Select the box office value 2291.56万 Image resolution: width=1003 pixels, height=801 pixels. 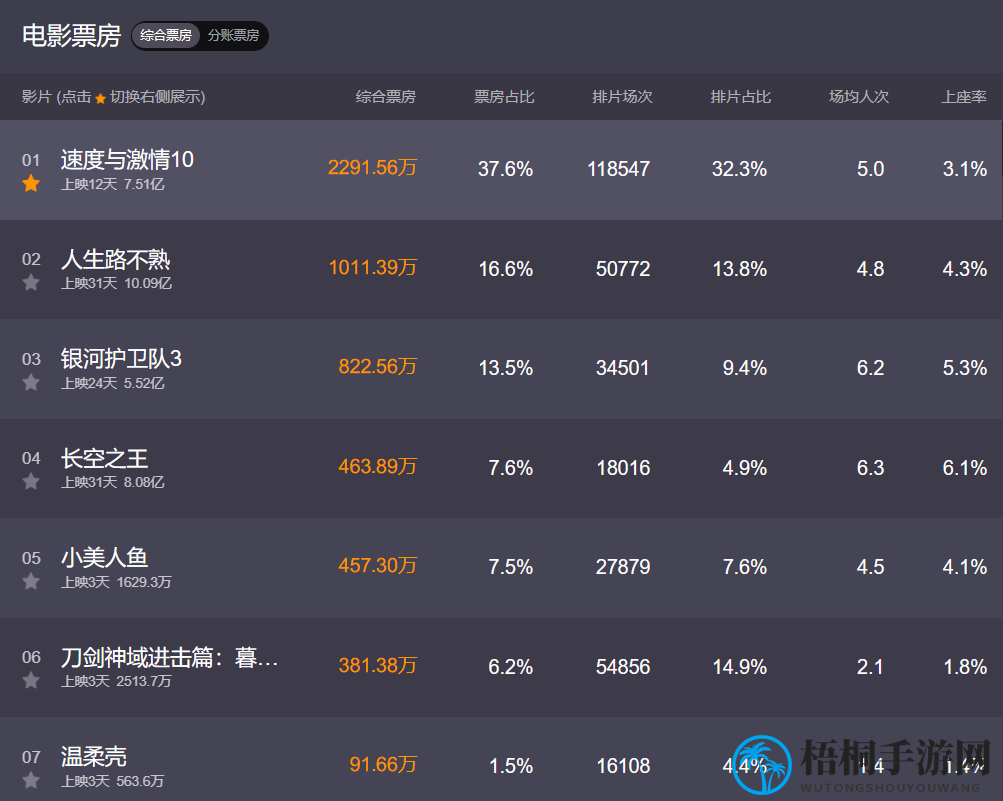click(x=372, y=168)
